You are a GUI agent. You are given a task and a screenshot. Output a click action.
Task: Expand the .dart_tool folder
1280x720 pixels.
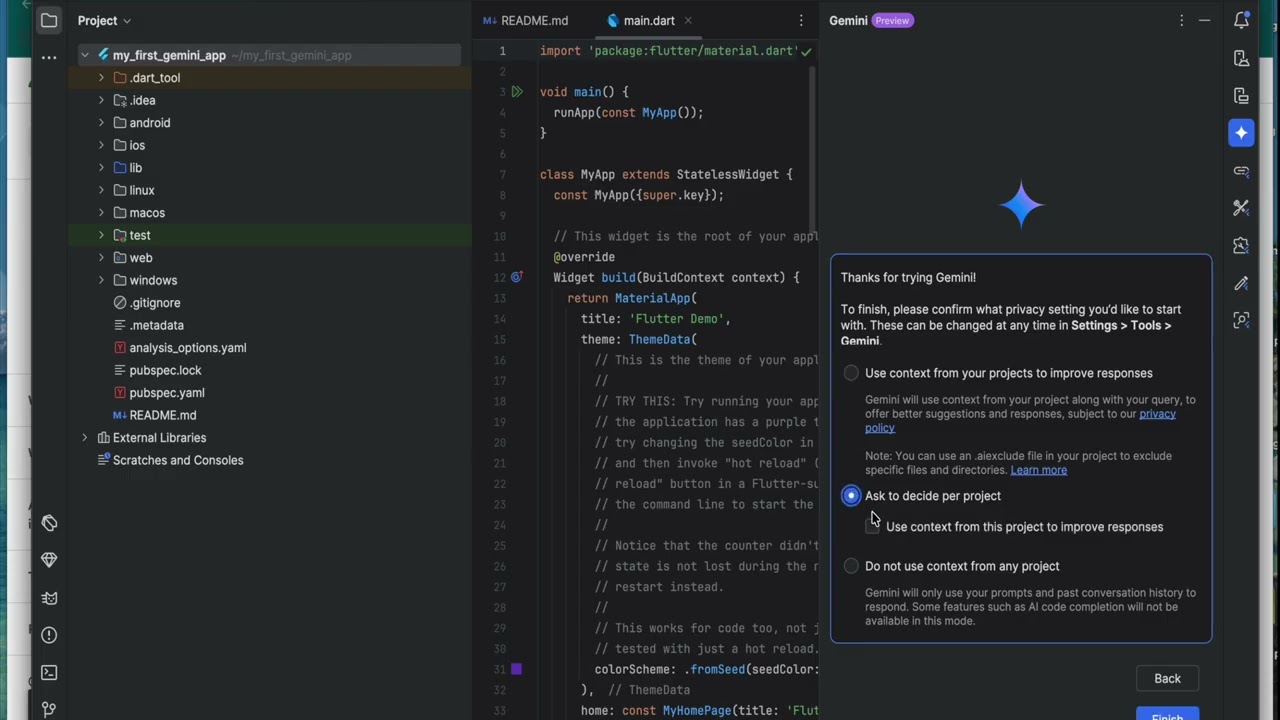click(101, 78)
